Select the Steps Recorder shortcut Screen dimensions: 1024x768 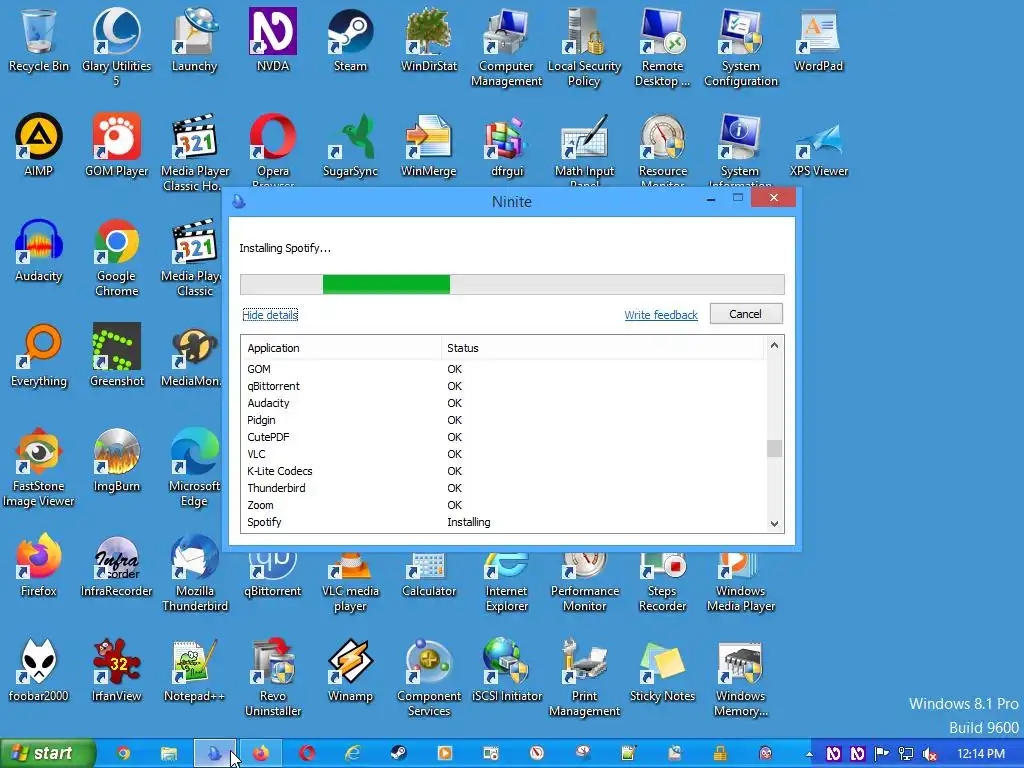pyautogui.click(x=662, y=581)
